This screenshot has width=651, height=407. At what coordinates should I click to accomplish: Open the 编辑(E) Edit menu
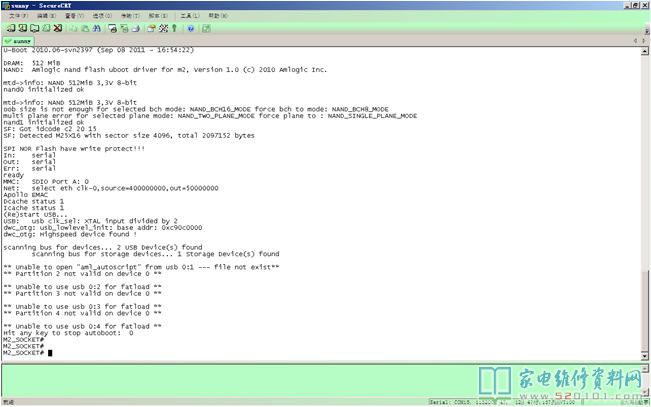pyautogui.click(x=46, y=16)
